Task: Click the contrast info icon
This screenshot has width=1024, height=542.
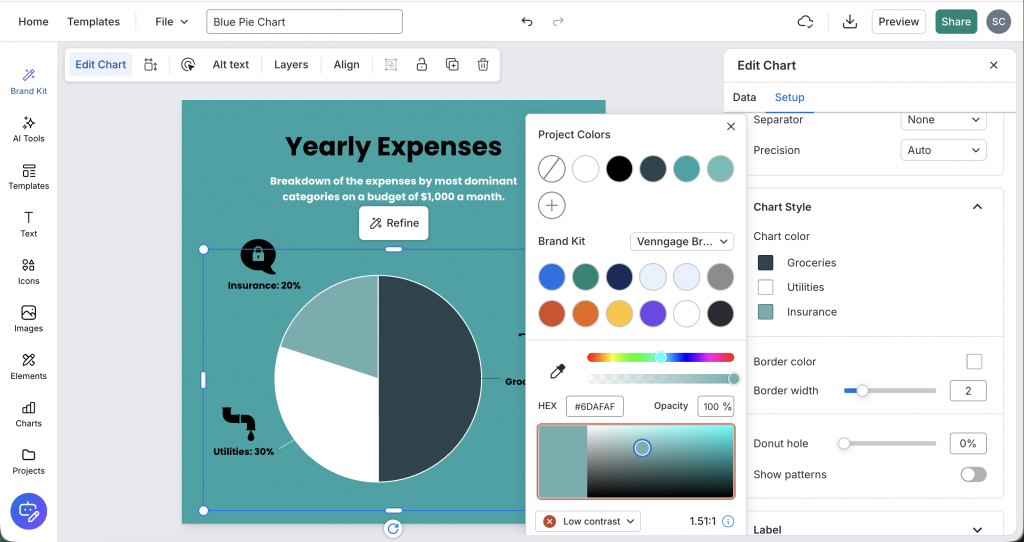Action: [728, 521]
